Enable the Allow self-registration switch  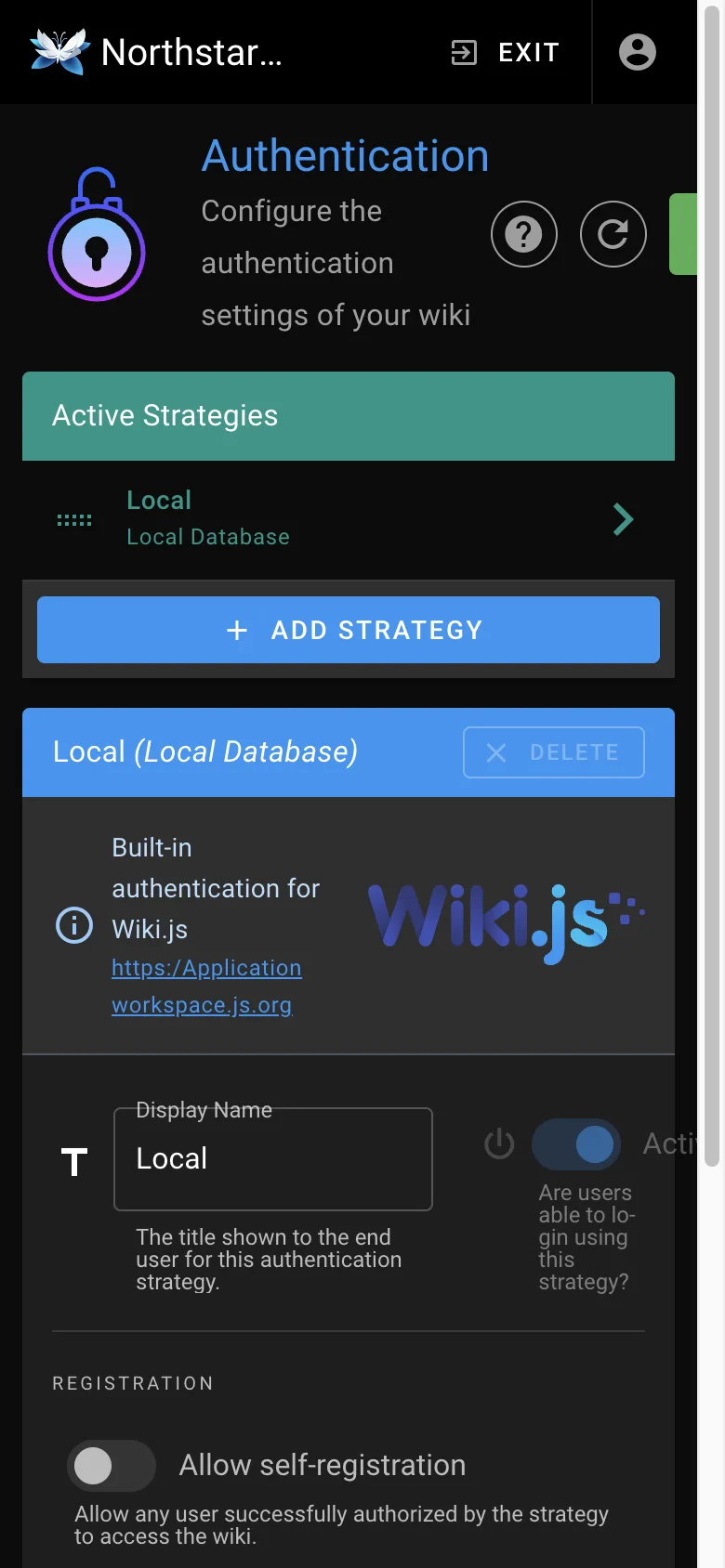112,1466
